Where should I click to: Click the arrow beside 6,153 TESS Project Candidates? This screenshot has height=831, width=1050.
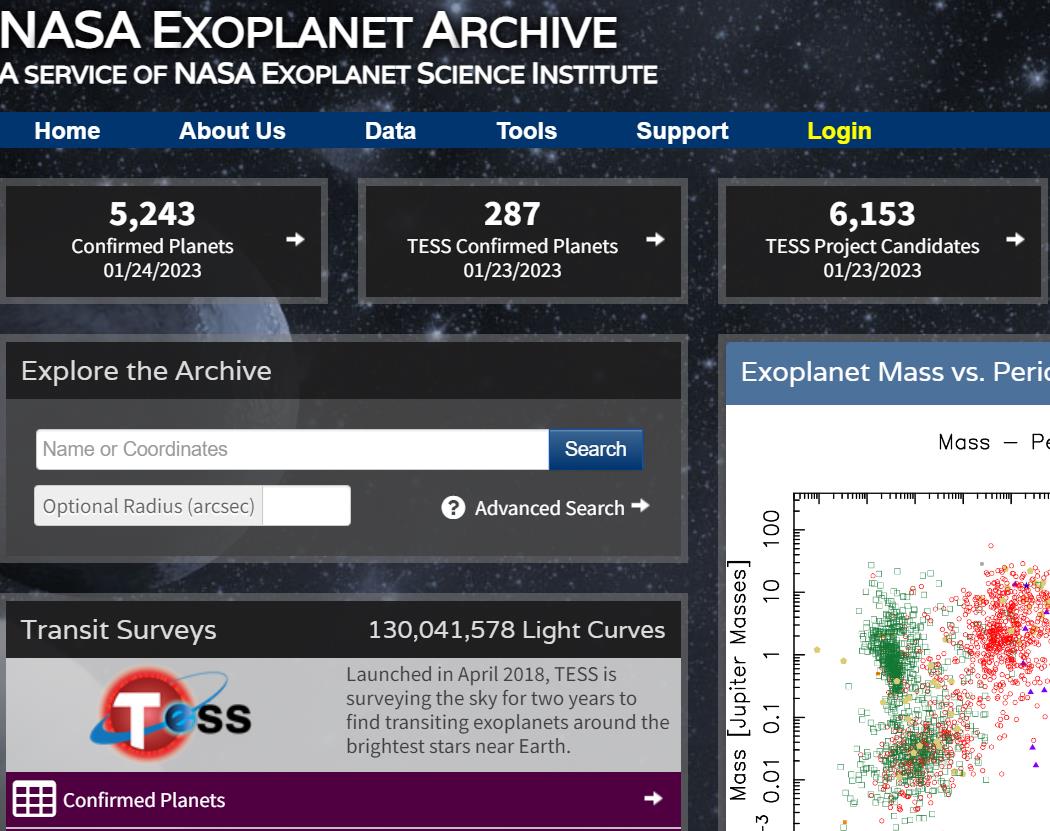[x=1015, y=239]
